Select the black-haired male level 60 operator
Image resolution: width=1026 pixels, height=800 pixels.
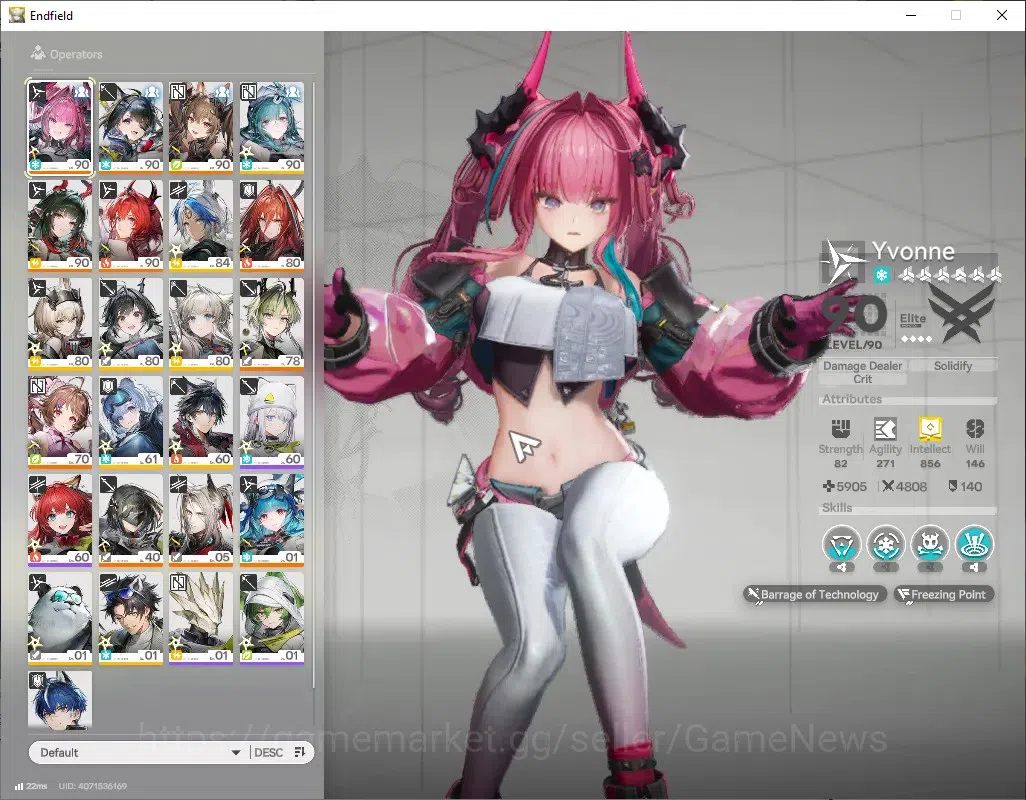pyautogui.click(x=201, y=422)
